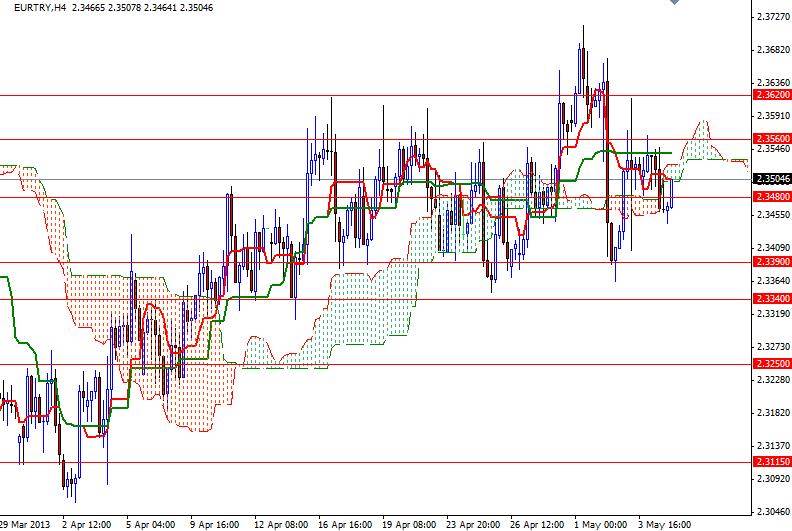Click the 2.33640 price axis value
792x531 pixels.
[x=773, y=280]
